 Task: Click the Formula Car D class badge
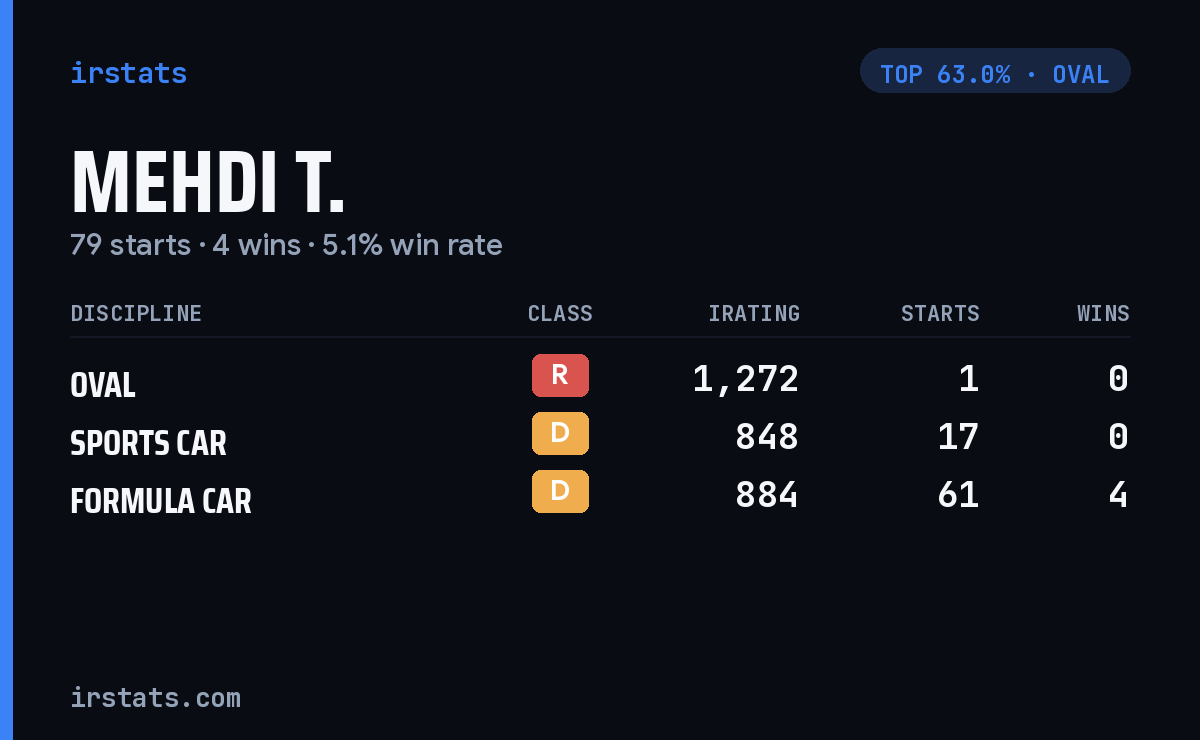[560, 491]
